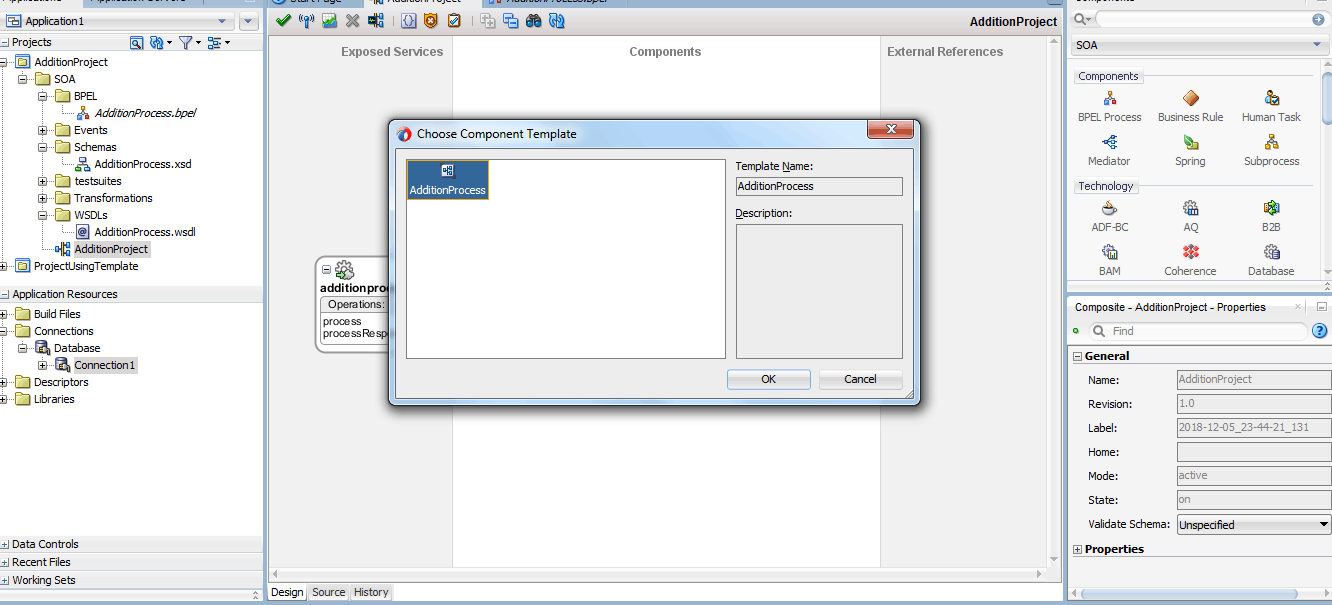This screenshot has width=1332, height=605.
Task: Expand the Properties section
Action: [1077, 549]
